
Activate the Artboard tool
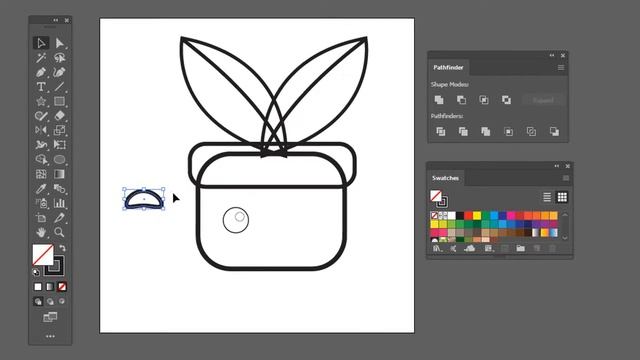pyautogui.click(x=41, y=218)
